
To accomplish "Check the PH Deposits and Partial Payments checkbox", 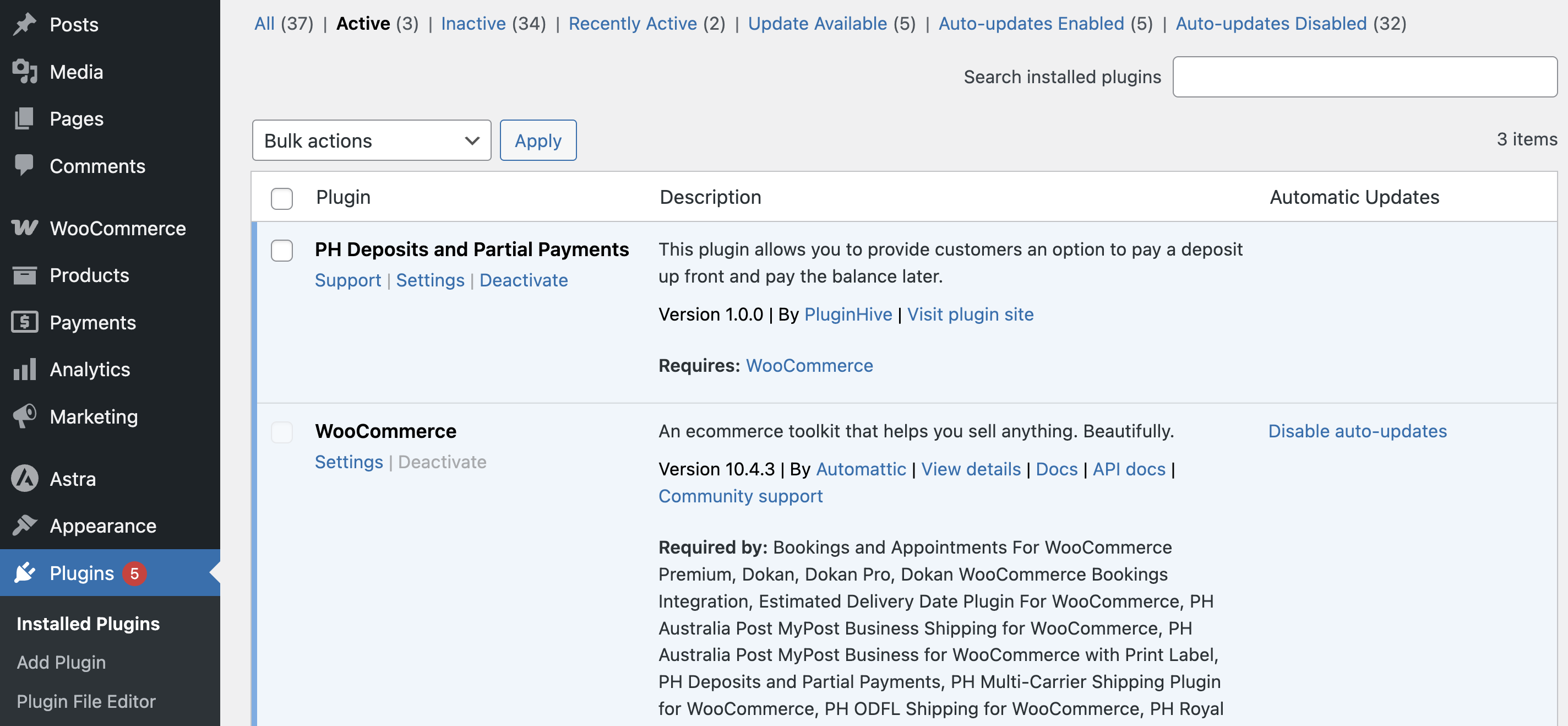I will (282, 250).
